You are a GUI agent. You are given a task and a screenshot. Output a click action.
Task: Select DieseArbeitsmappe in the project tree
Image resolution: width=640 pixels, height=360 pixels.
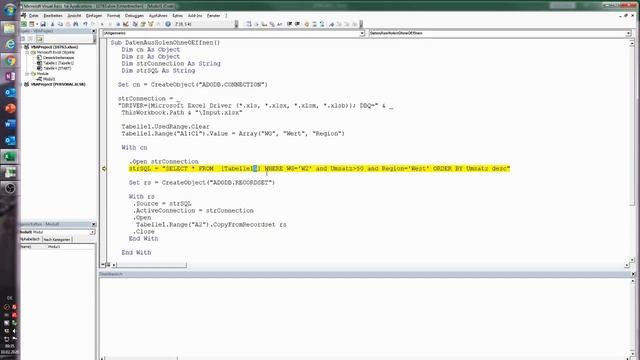(58, 58)
